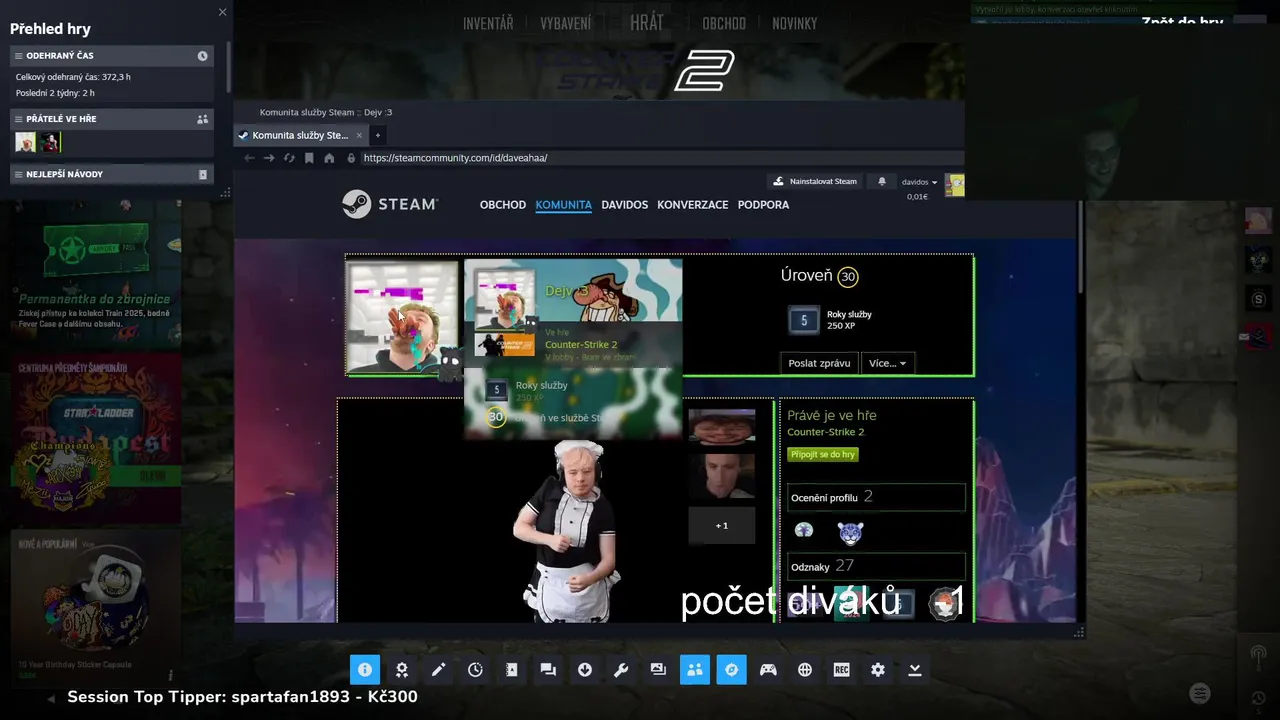
Task: Open the Odznaky badges section
Action: (876, 566)
